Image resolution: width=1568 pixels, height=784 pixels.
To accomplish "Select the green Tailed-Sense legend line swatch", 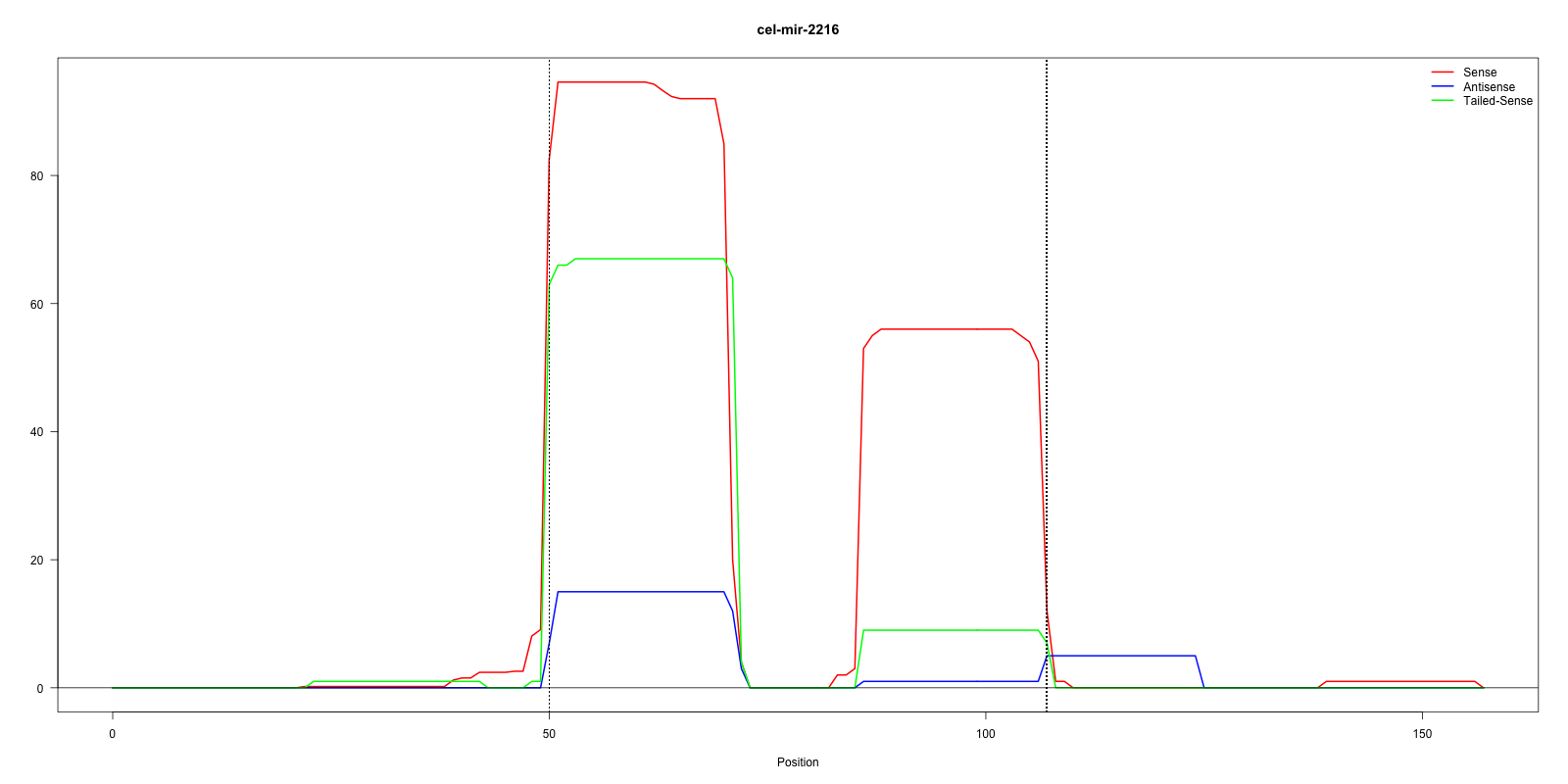I will coord(1442,101).
